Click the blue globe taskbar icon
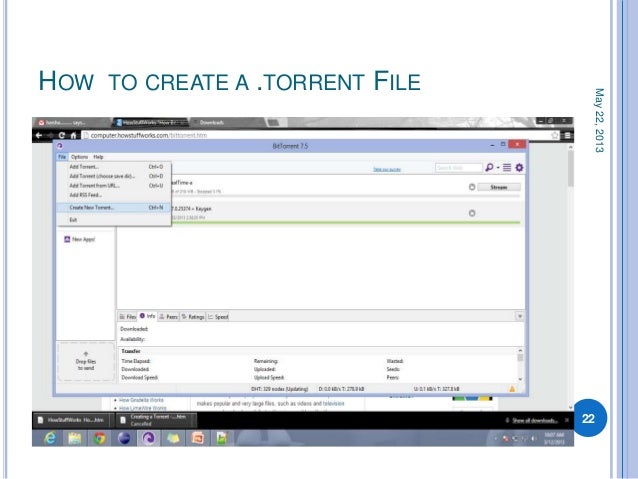Viewport: 638px width, 479px height. (124, 438)
